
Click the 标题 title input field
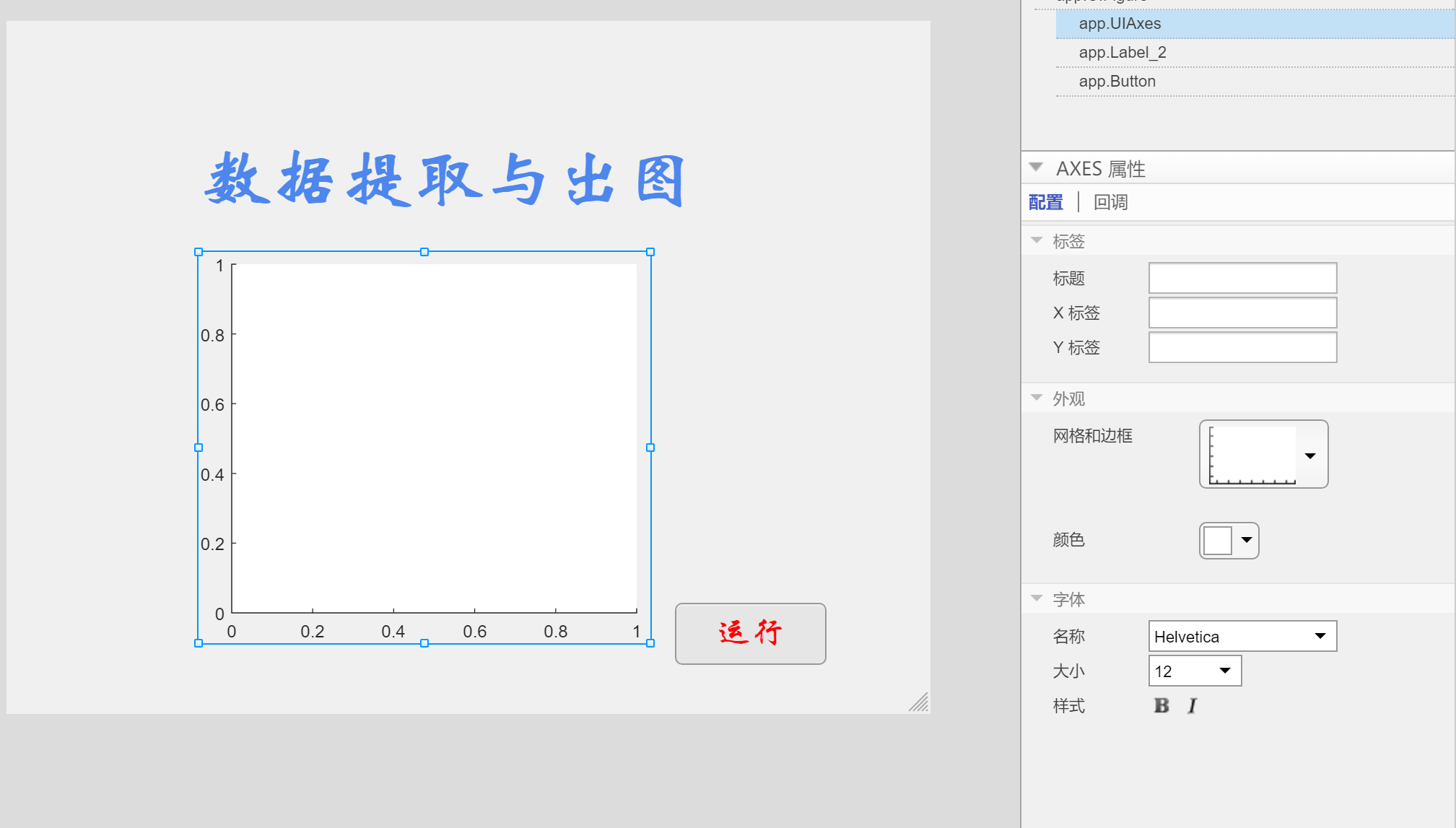click(1242, 278)
